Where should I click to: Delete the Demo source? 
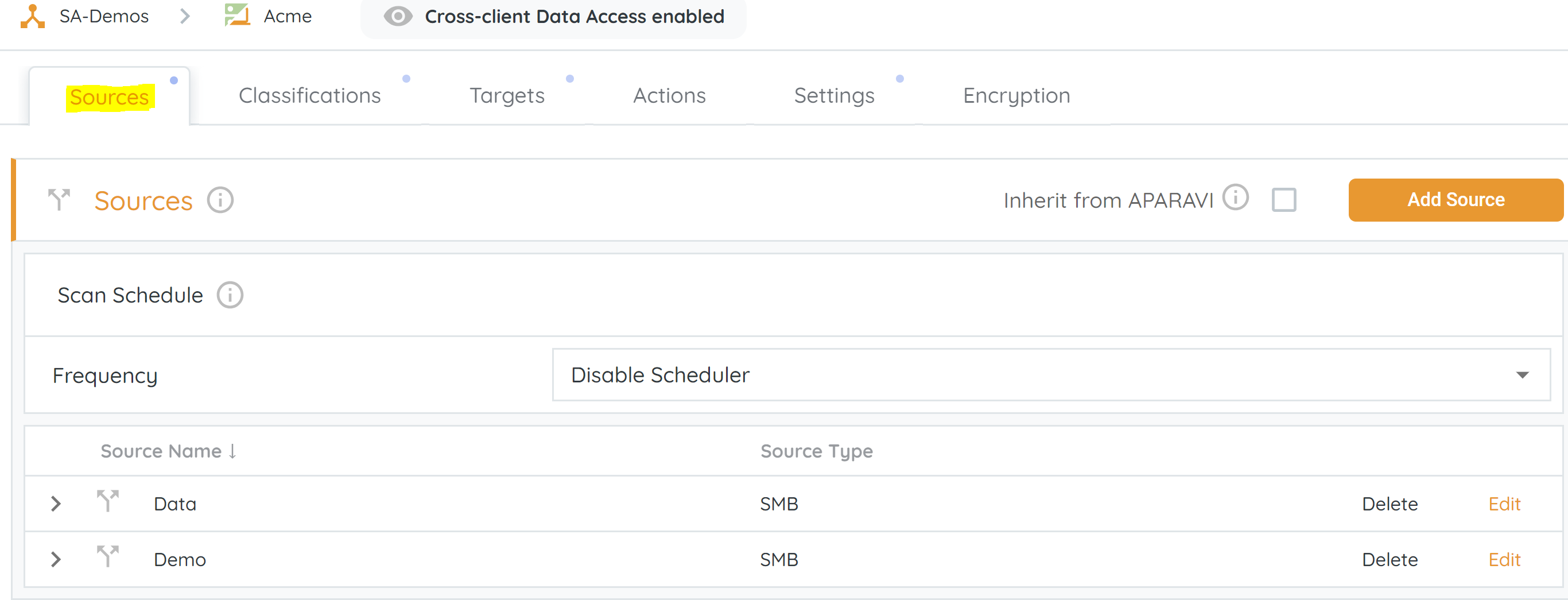[x=1389, y=559]
